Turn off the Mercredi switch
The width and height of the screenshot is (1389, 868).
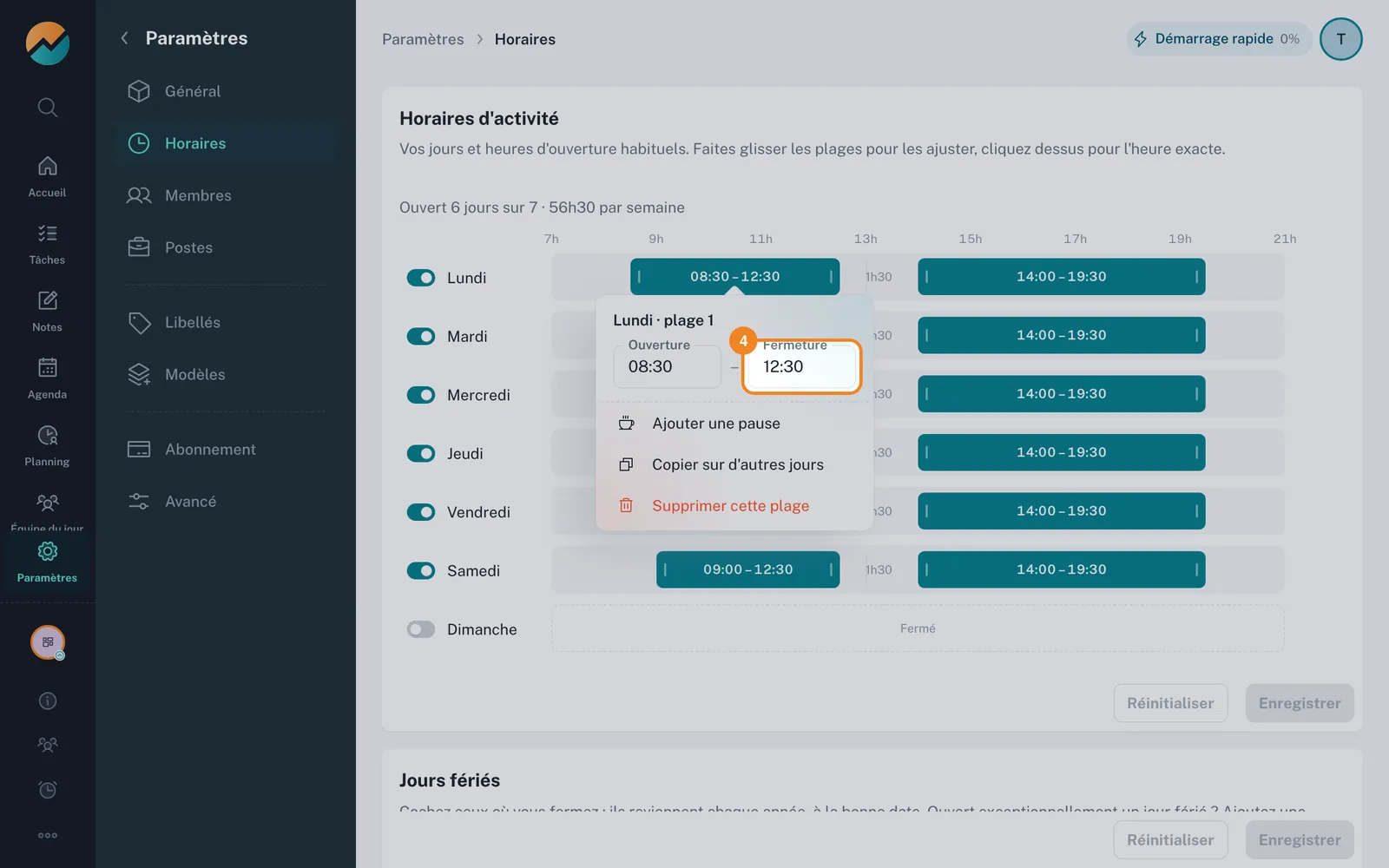pos(421,395)
